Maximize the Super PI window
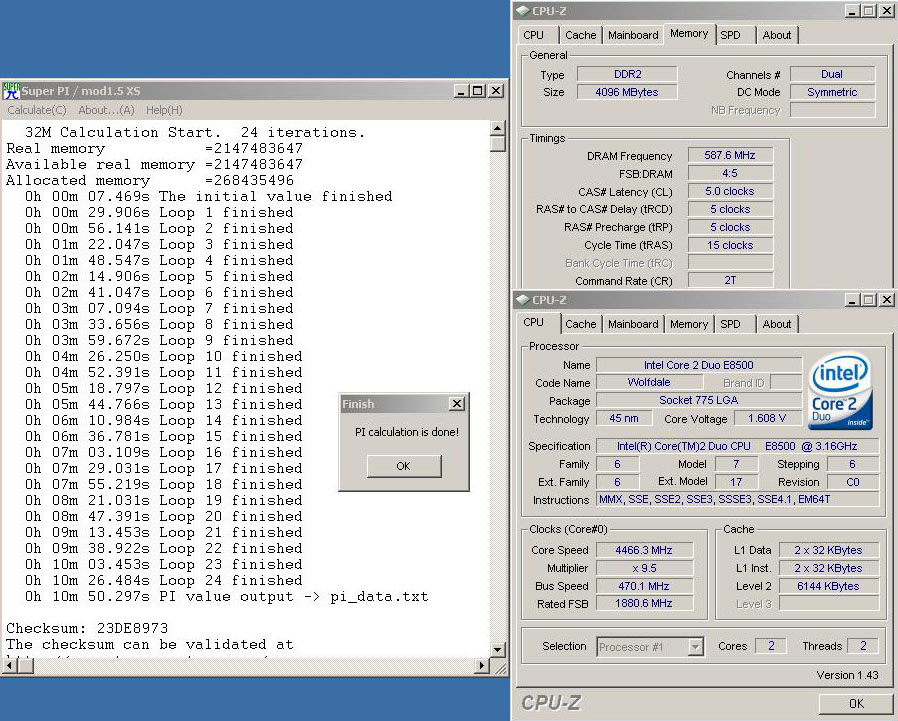Image resolution: width=898 pixels, height=721 pixels. [477, 91]
